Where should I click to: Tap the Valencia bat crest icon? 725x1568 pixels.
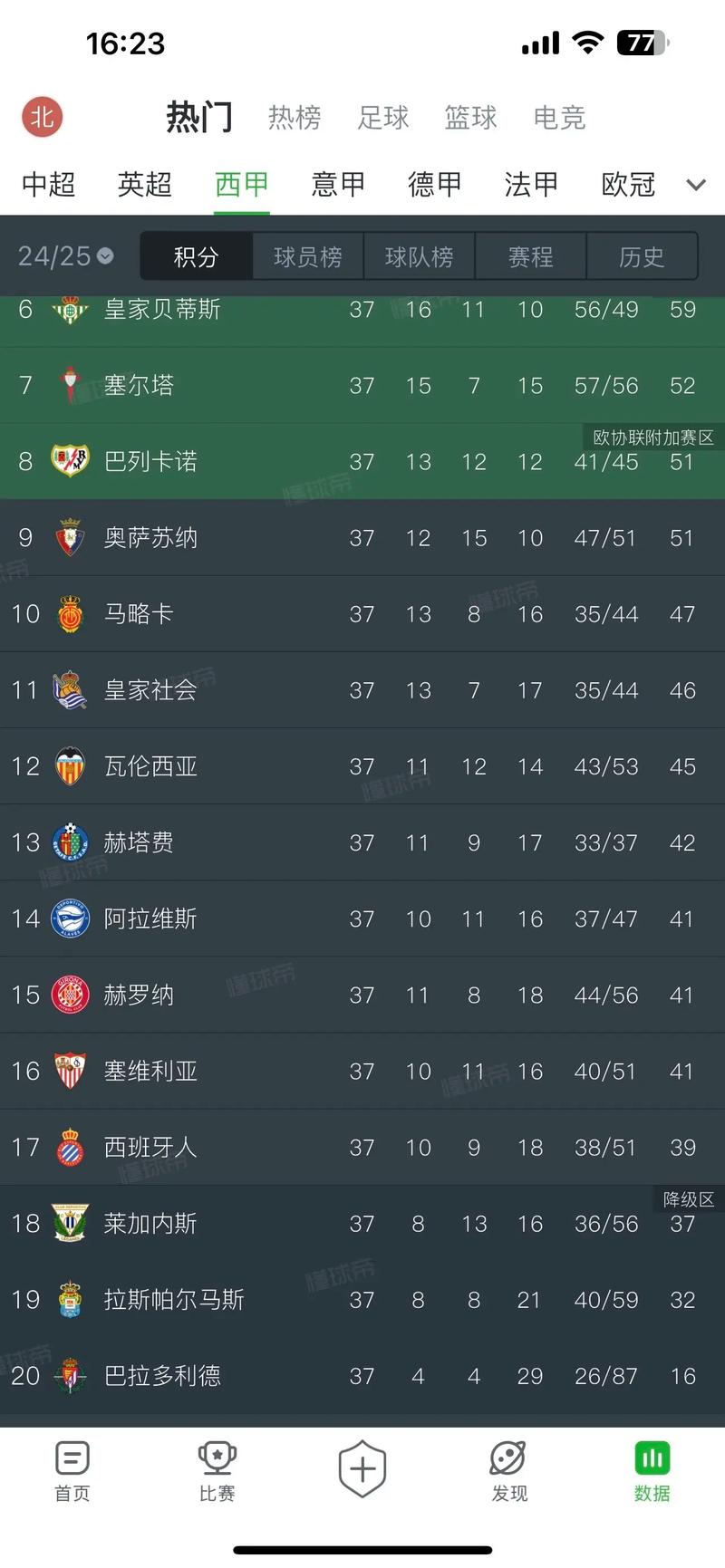pos(72,766)
